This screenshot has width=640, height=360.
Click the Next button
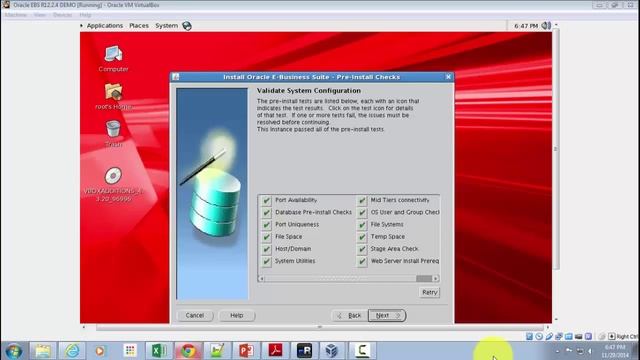point(387,316)
